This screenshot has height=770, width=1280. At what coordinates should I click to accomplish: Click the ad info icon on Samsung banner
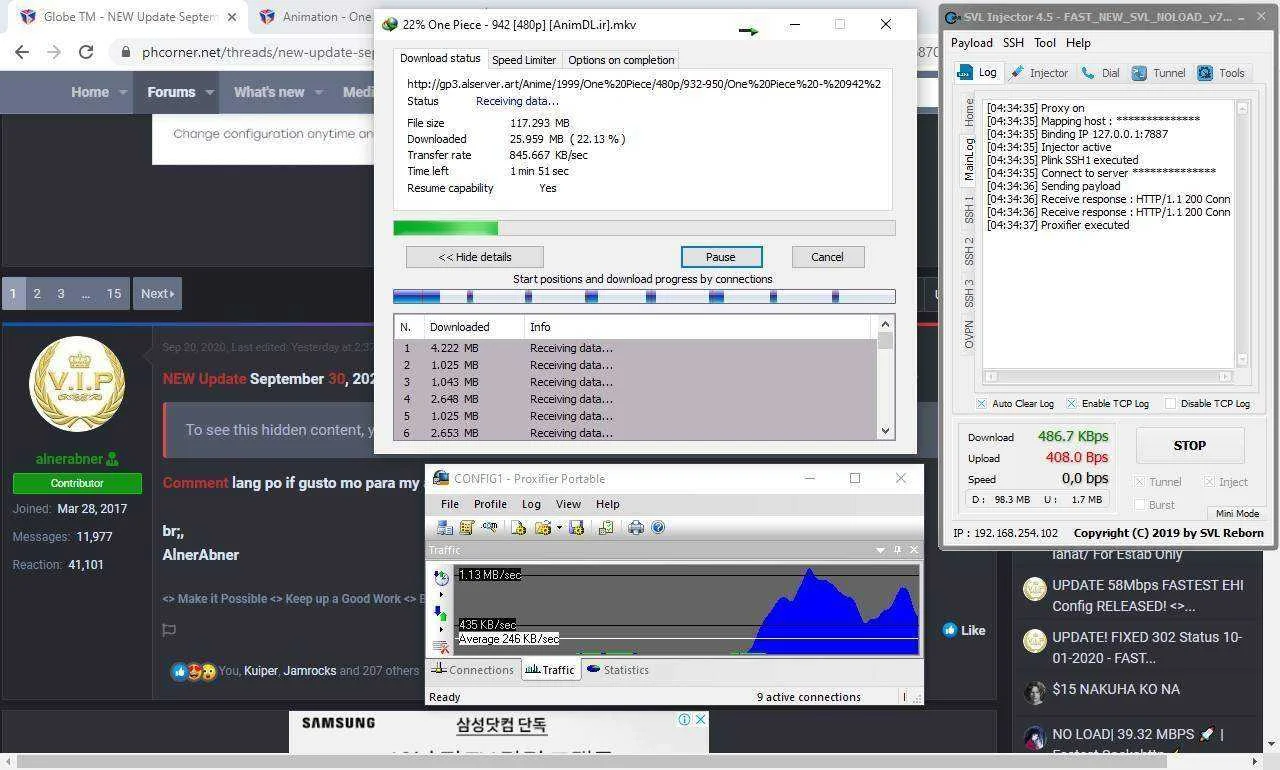point(685,719)
